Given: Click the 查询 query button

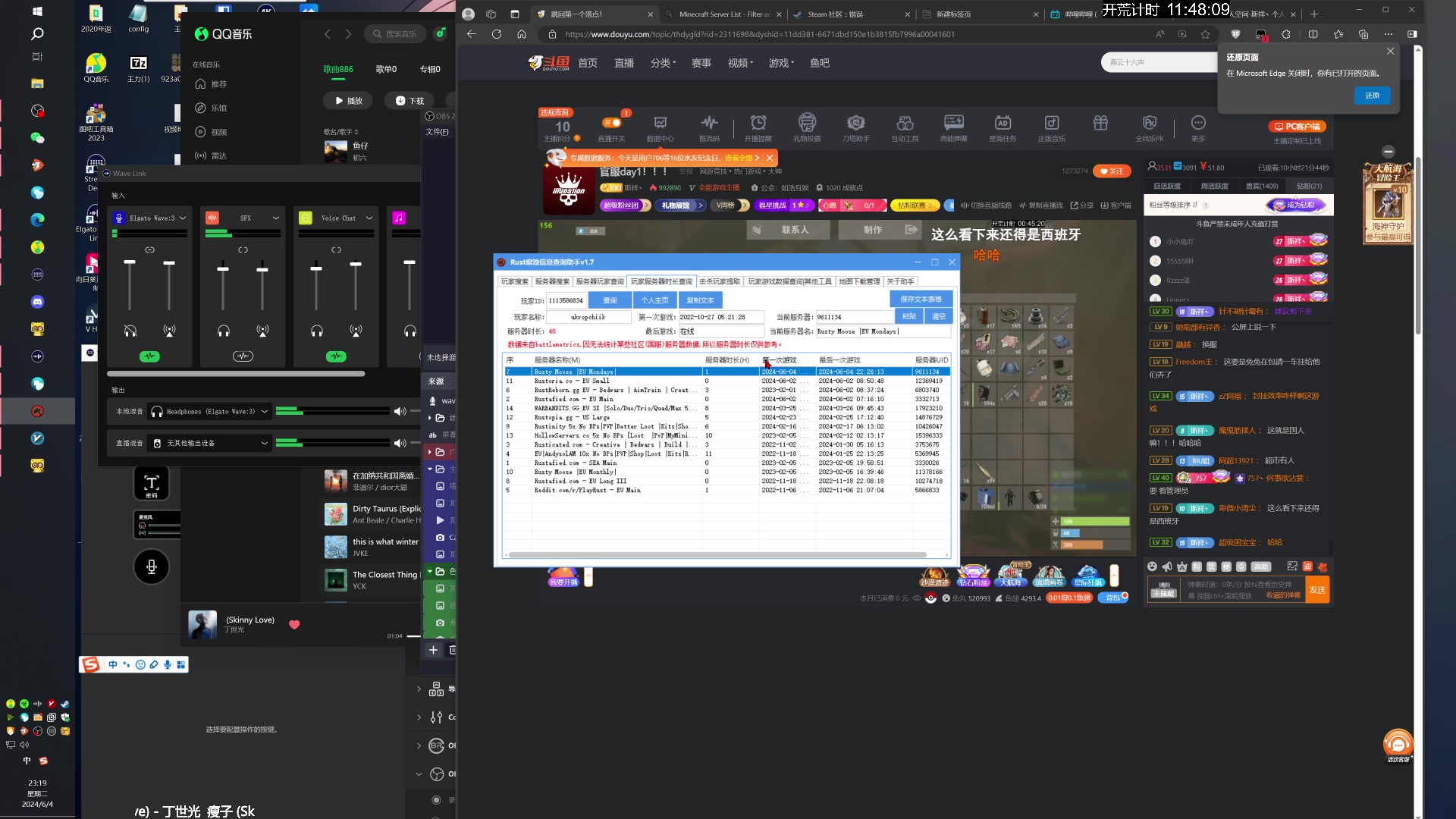Looking at the screenshot, I should pos(610,300).
